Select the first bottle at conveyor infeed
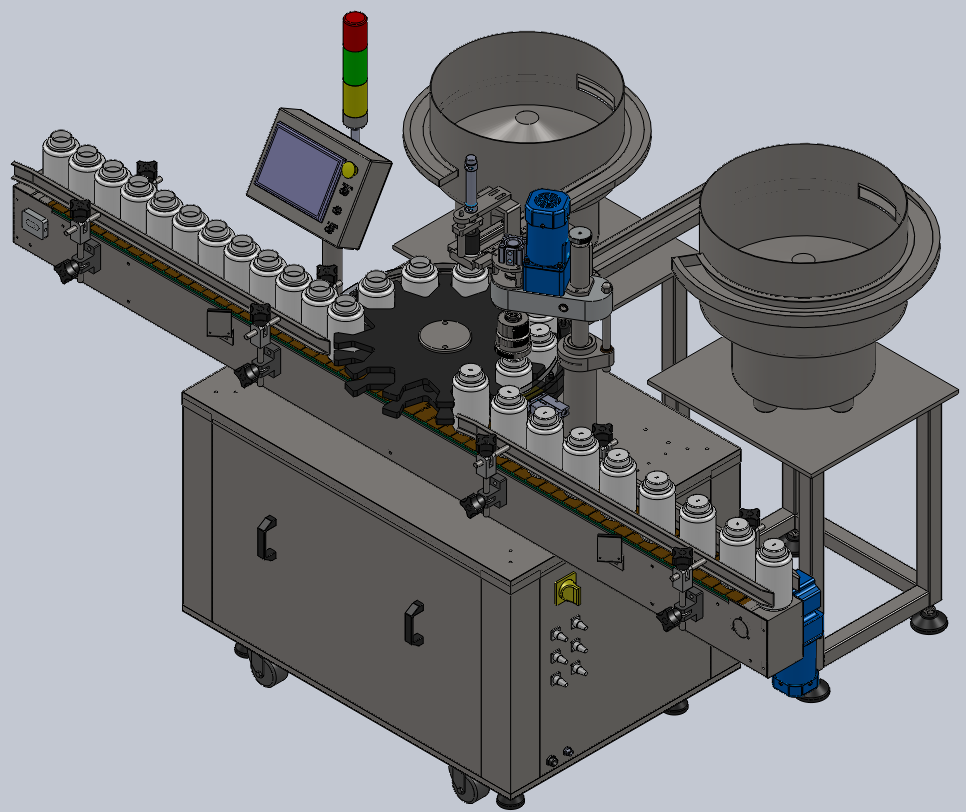The image size is (966, 812). [x=60, y=155]
